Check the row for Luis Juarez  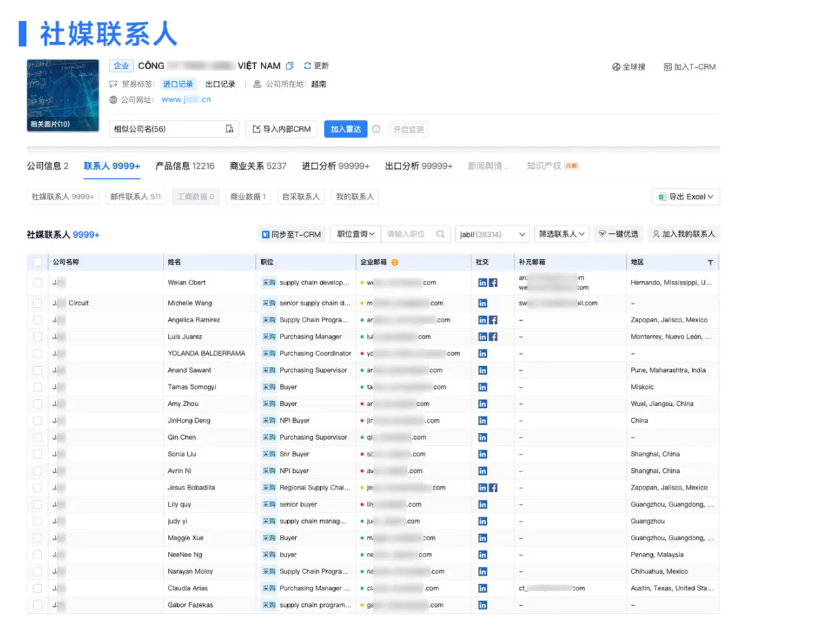(37, 337)
